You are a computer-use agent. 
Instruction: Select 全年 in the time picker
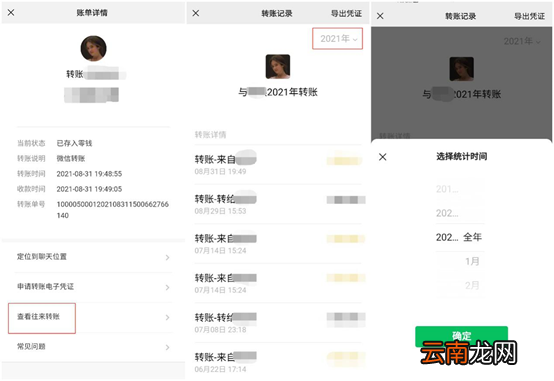click(x=472, y=237)
